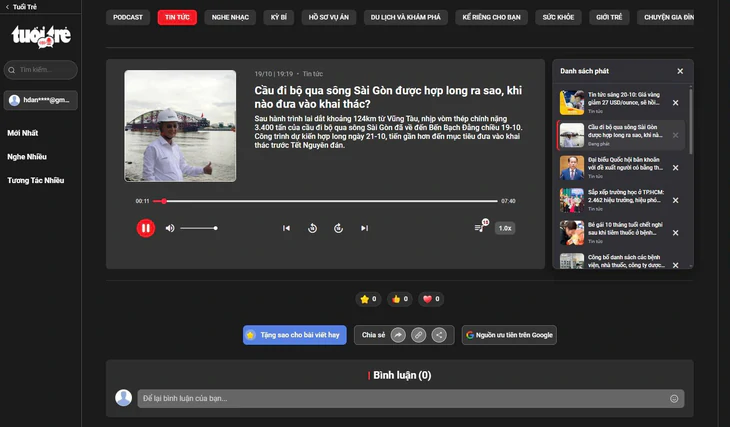Toggle the playlist queue icon
730x427 pixels.
click(x=479, y=228)
